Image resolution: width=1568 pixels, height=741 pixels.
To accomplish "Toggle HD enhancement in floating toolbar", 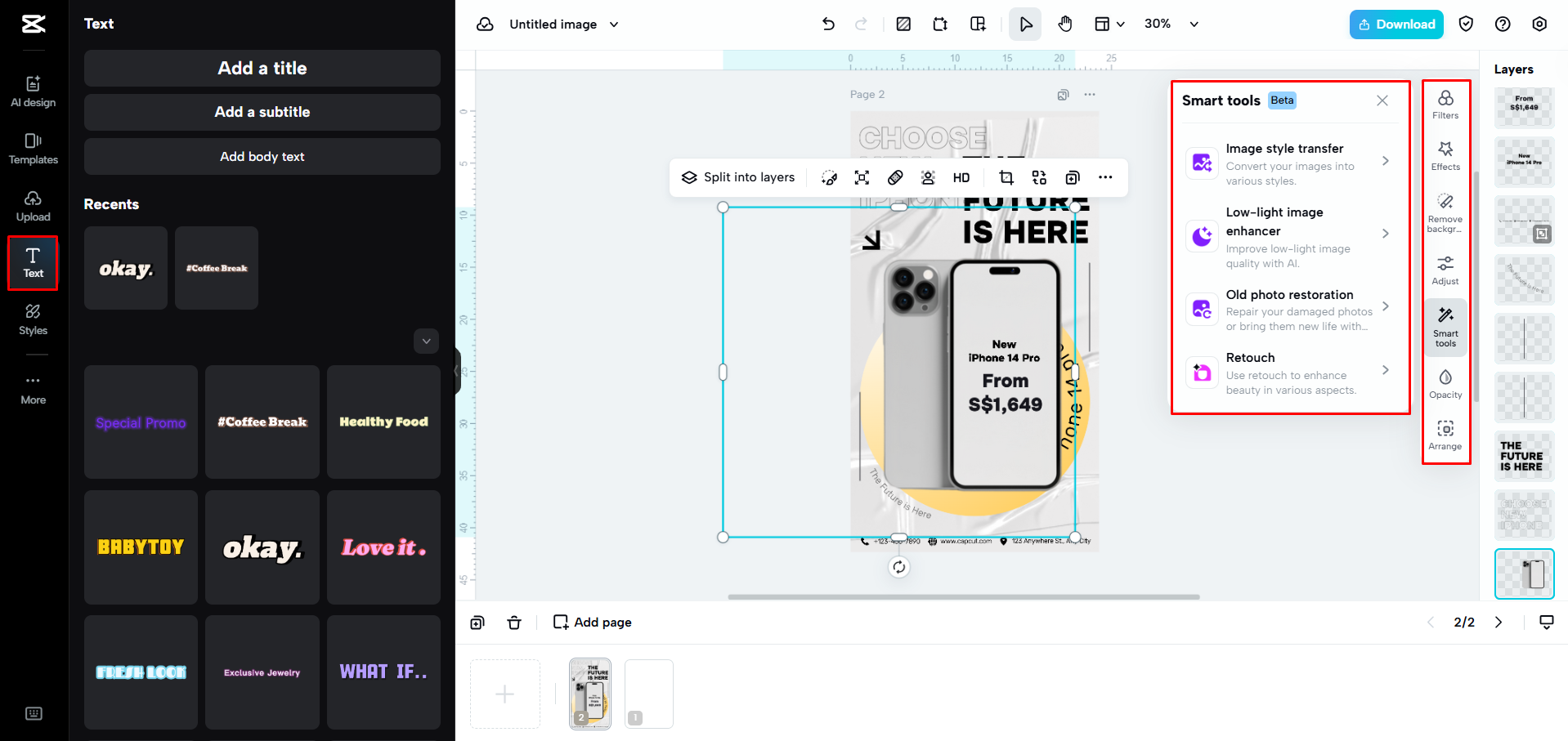I will pyautogui.click(x=961, y=177).
